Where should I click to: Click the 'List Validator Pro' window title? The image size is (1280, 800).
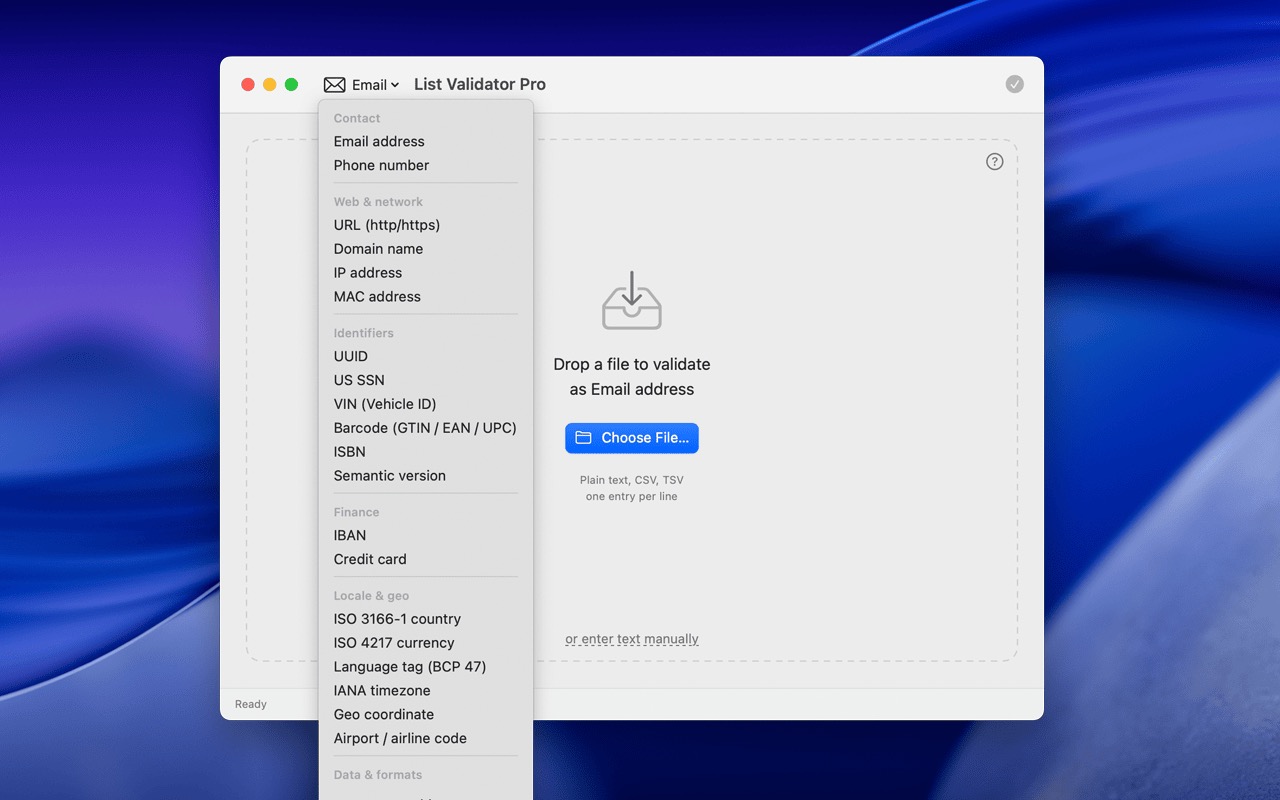tap(480, 85)
